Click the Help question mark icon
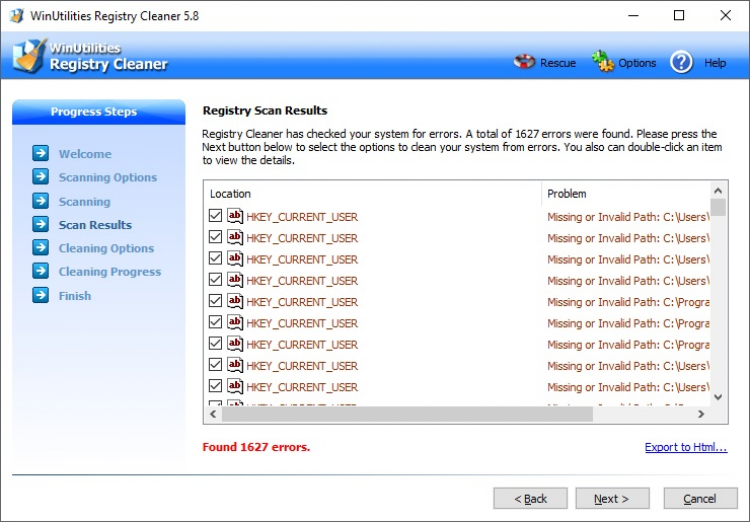The height and width of the screenshot is (522, 750). click(x=681, y=62)
